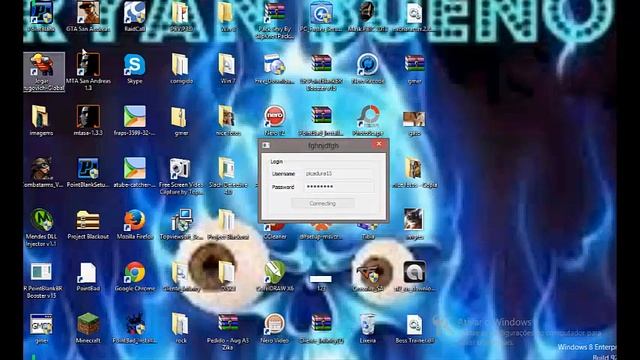Screen dimensions: 640x360
Task: Click the Password field in login dialog
Action: click(338, 187)
